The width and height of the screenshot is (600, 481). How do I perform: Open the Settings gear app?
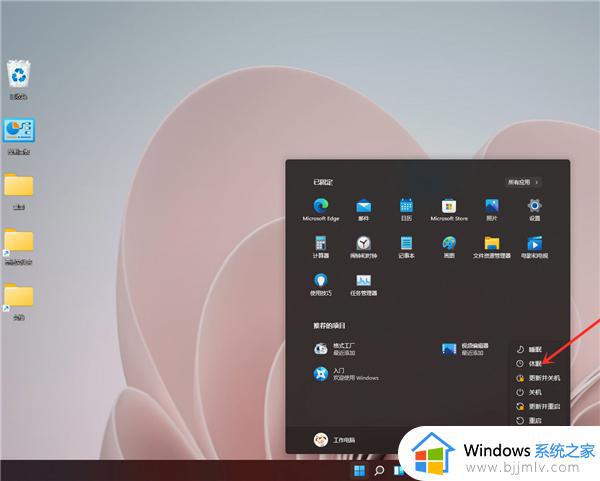point(534,208)
